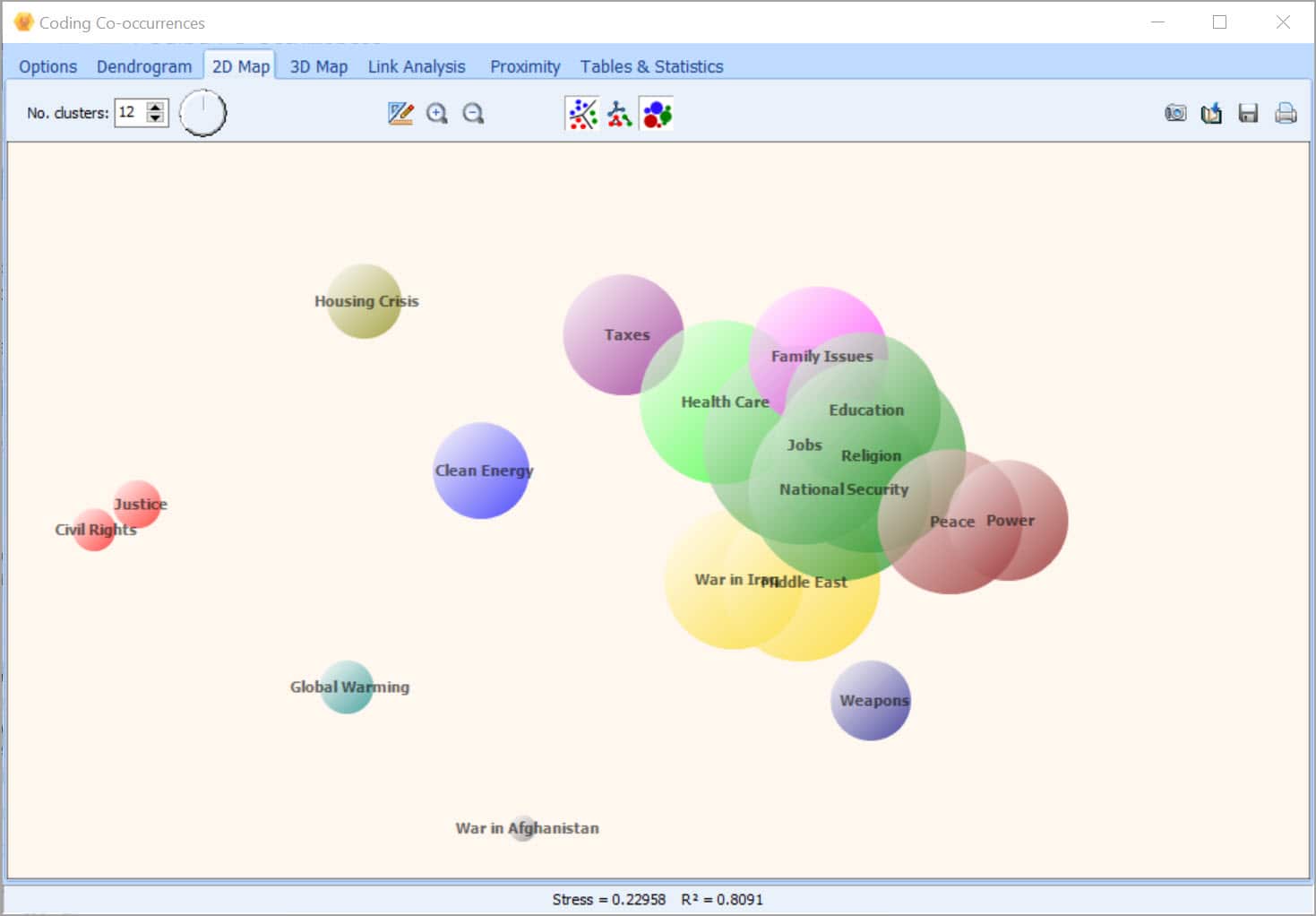Image resolution: width=1316 pixels, height=916 pixels.
Task: Select the Housing Crisis bubble
Action: point(364,301)
